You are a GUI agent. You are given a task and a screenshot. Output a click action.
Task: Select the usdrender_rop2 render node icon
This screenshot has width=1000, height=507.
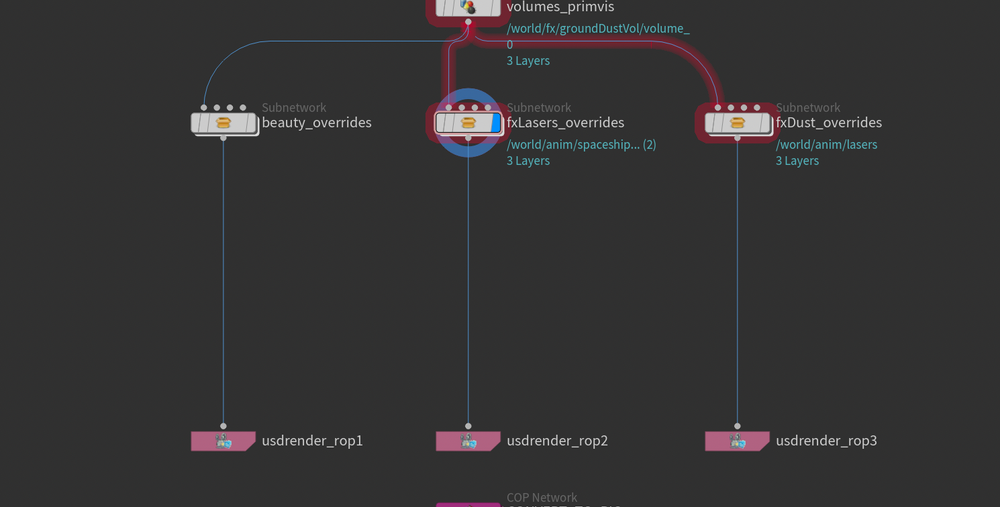[467, 441]
